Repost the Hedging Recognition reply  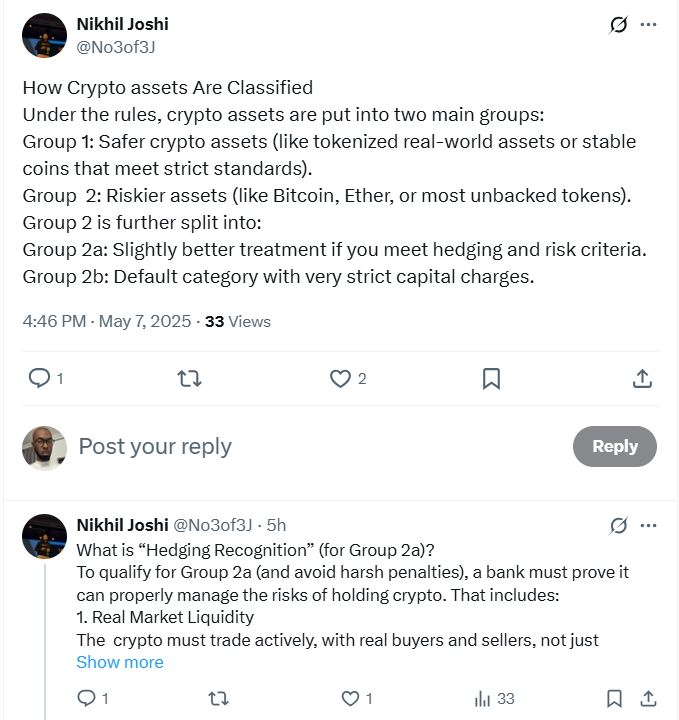[x=217, y=698]
